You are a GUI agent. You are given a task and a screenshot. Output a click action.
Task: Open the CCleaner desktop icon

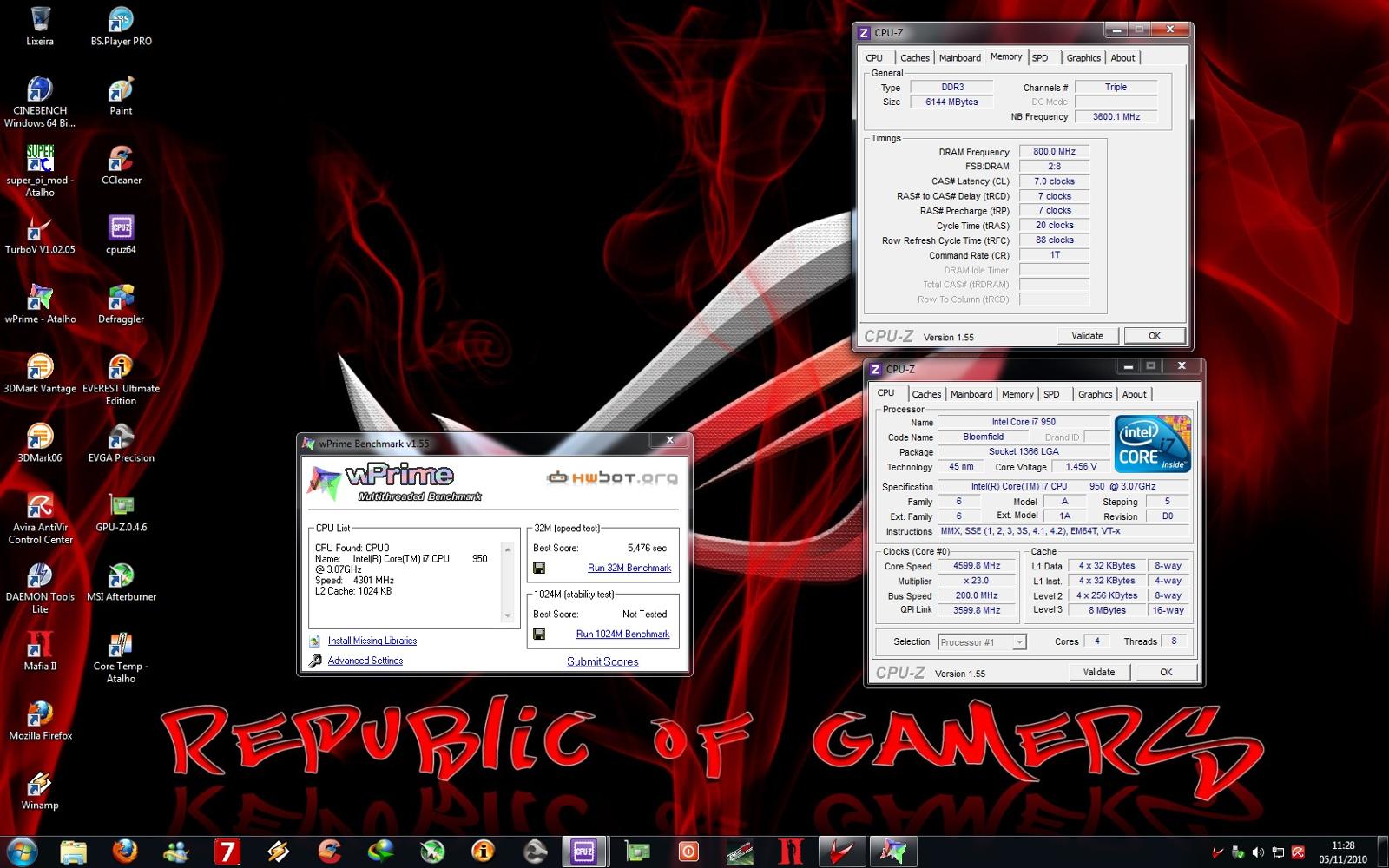(121, 165)
